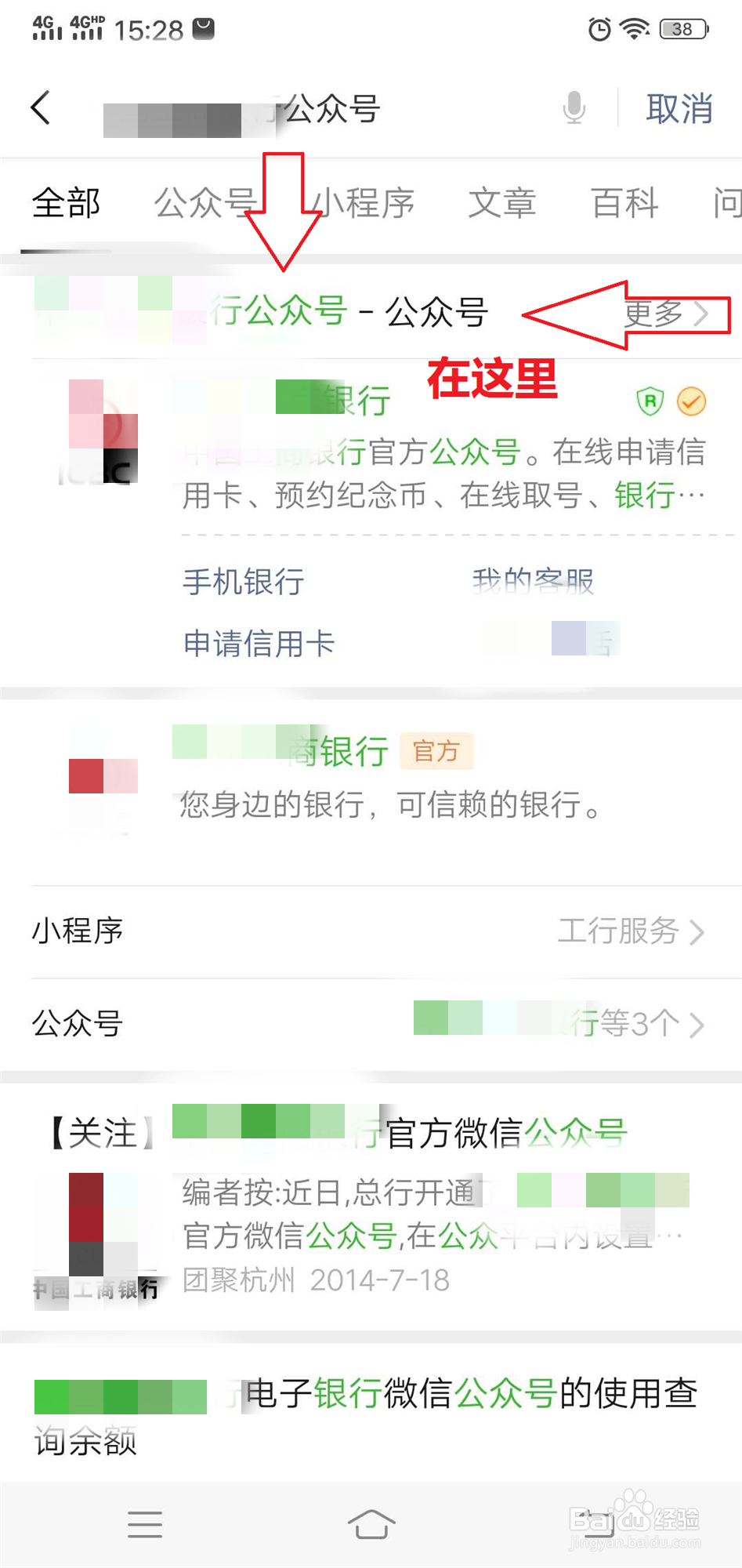Tap the back arrow icon

click(41, 107)
